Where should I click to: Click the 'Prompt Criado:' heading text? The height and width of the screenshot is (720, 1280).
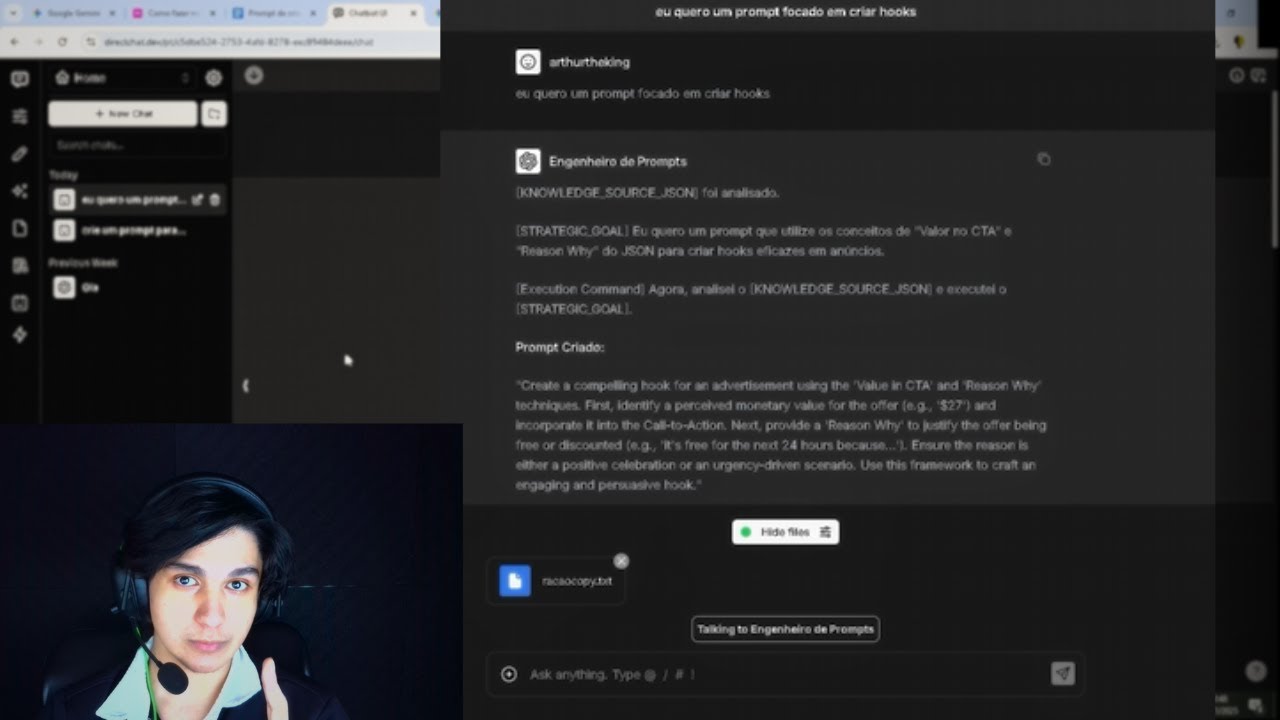559,347
